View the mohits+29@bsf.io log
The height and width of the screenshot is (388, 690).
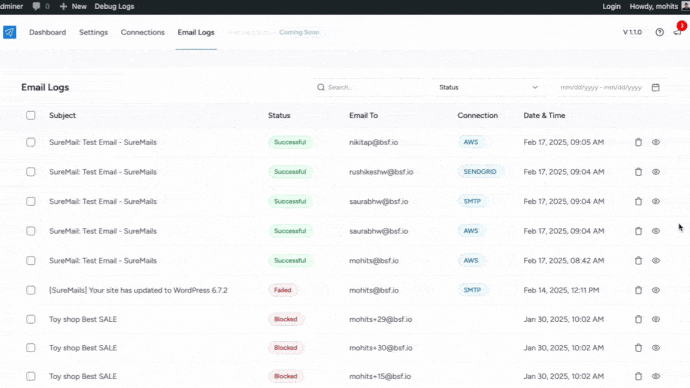click(x=656, y=319)
